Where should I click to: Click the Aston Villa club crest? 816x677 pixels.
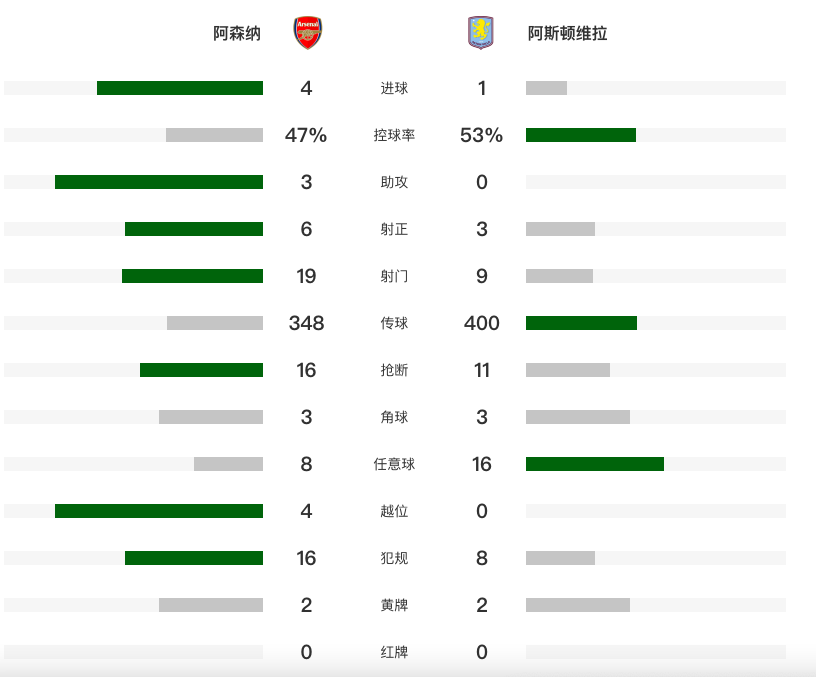point(481,33)
